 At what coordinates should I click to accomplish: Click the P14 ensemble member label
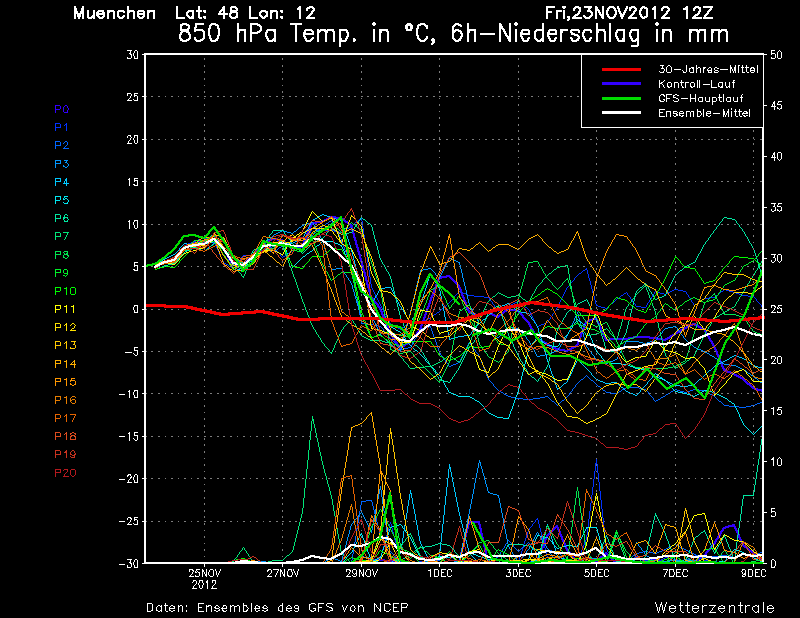pos(65,364)
